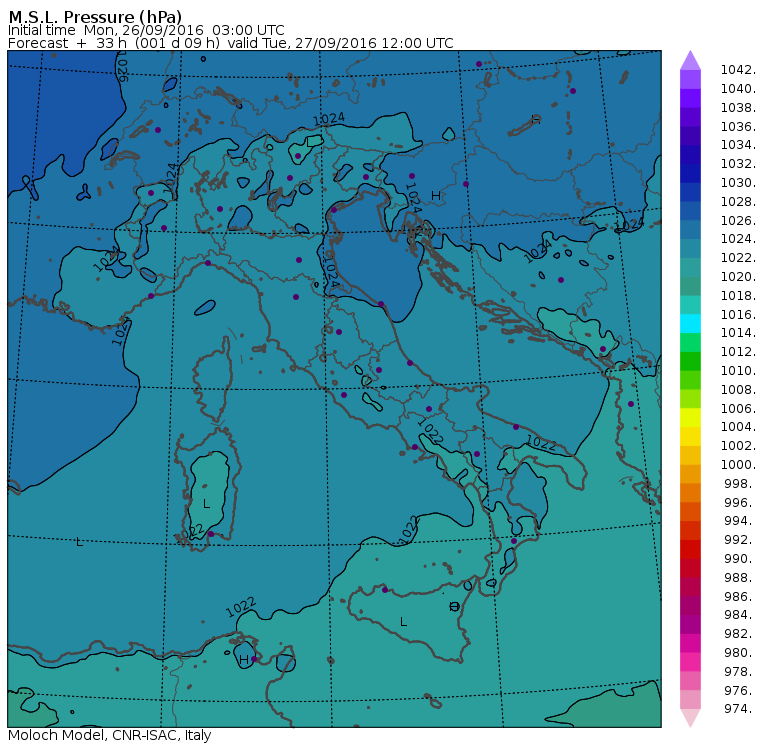Click the 1020. legend label
Image resolution: width=760 pixels, height=749 pixels.
pyautogui.click(x=738, y=277)
